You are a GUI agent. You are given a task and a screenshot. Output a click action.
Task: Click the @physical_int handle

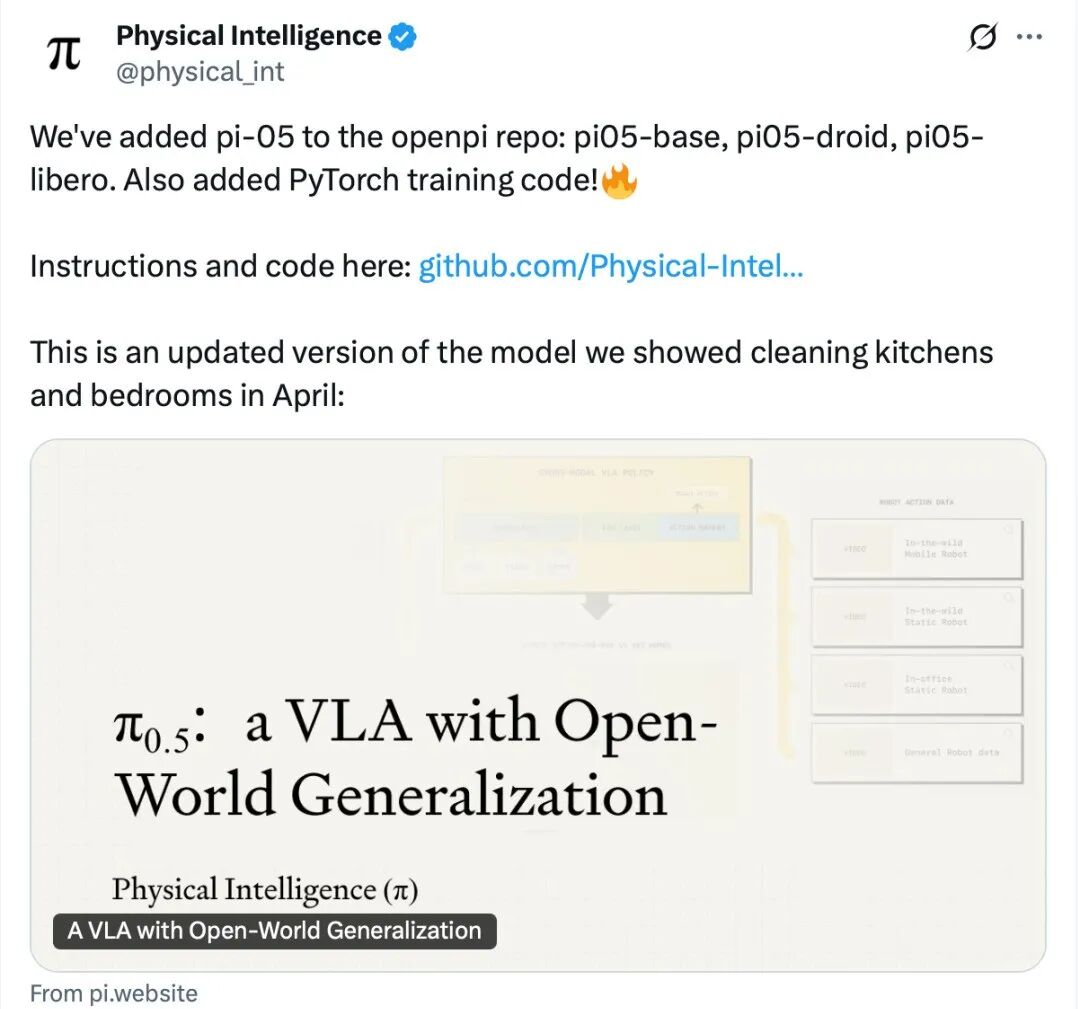200,72
